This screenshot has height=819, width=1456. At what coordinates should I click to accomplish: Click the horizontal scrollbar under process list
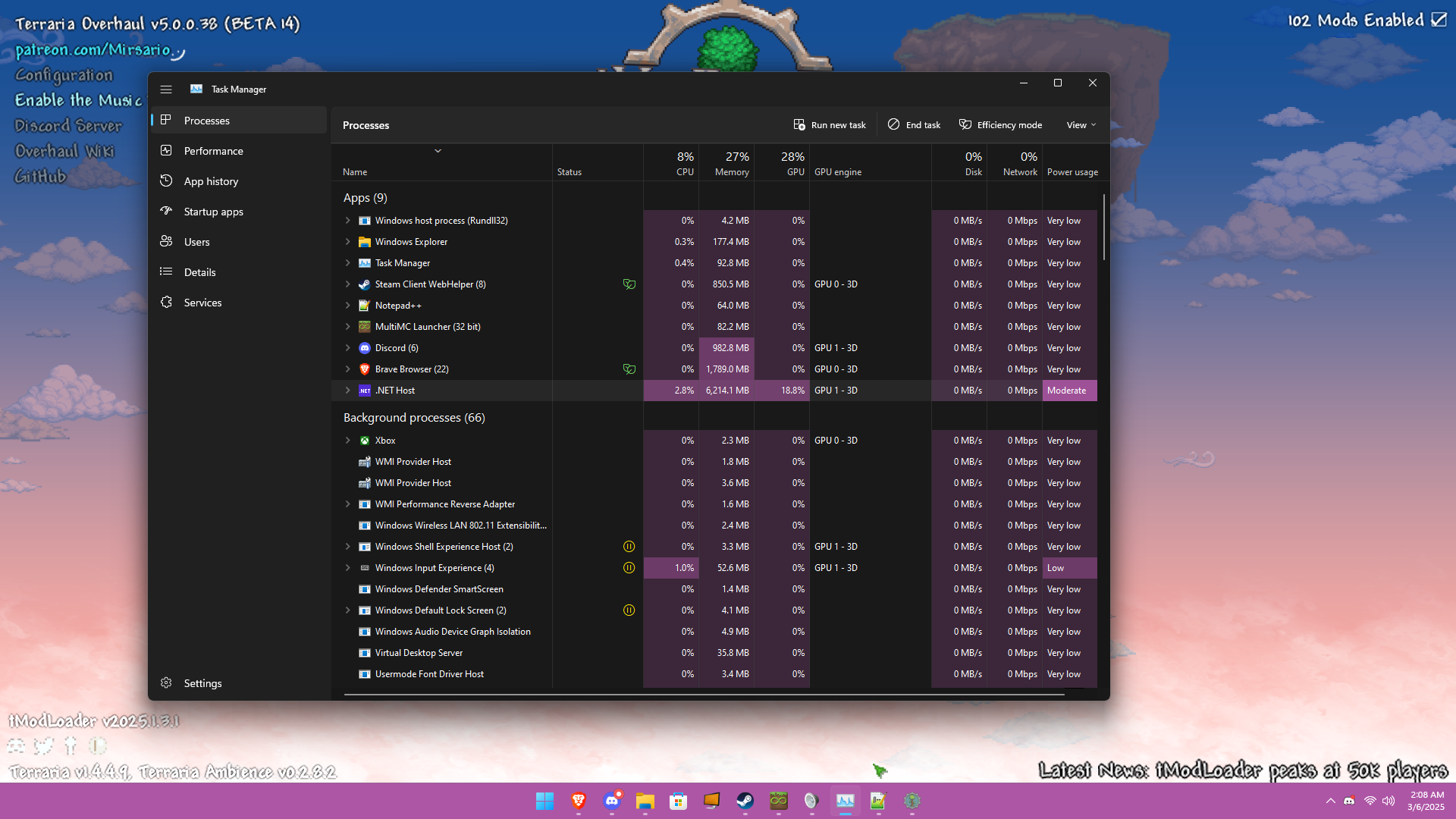[704, 694]
